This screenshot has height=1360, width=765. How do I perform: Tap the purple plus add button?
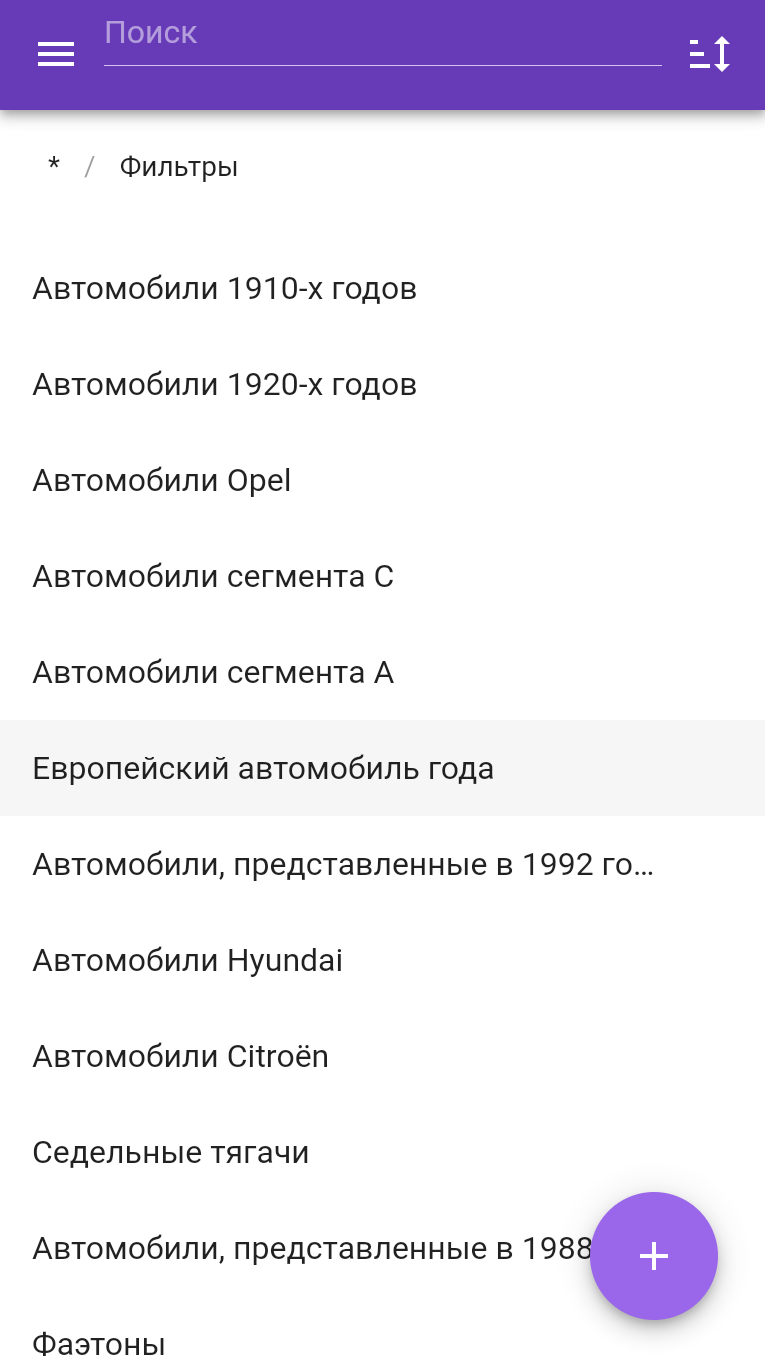(654, 1256)
